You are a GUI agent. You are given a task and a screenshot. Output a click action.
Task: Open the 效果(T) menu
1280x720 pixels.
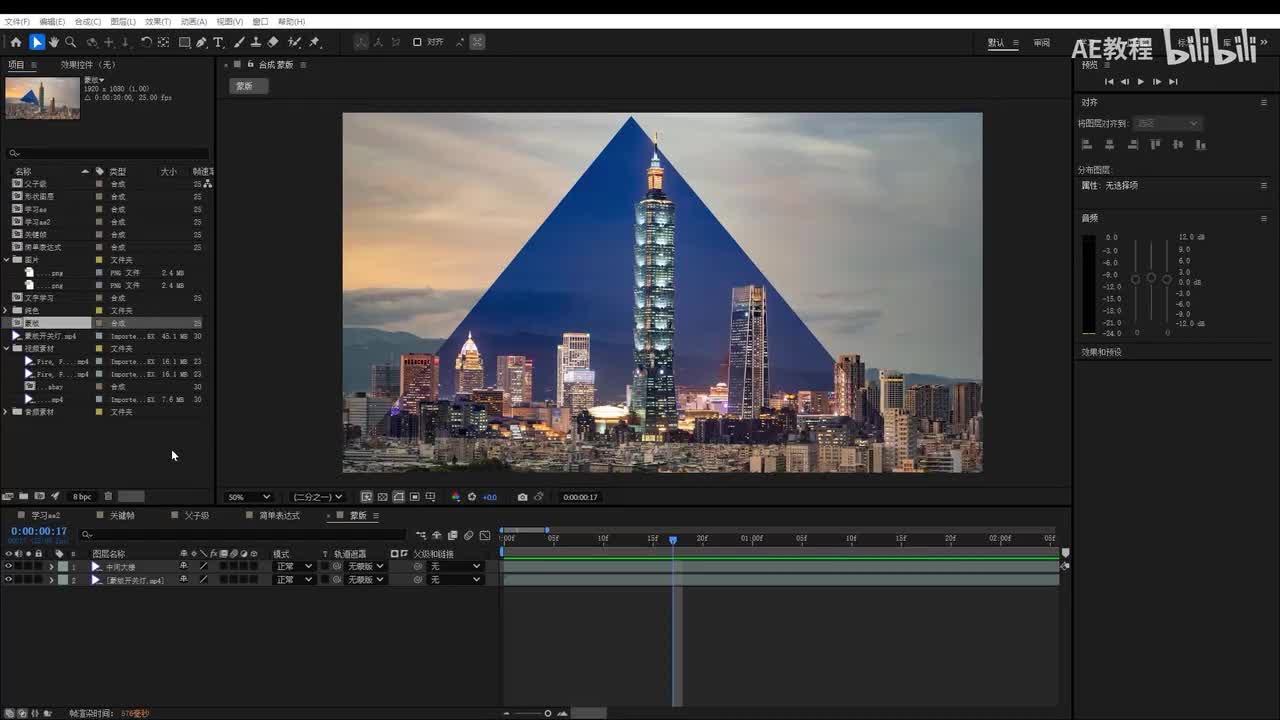click(158, 21)
